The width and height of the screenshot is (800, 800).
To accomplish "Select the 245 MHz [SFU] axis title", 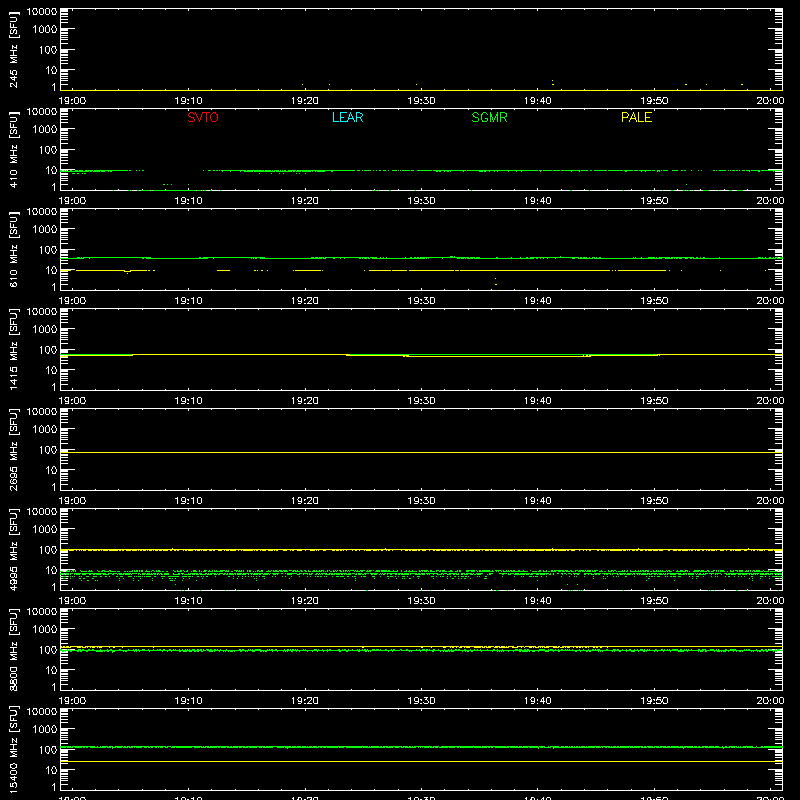I will point(13,49).
